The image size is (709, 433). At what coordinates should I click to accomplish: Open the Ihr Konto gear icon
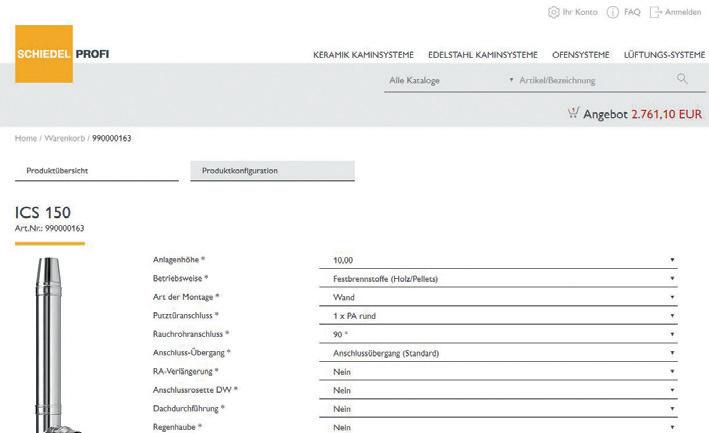553,12
